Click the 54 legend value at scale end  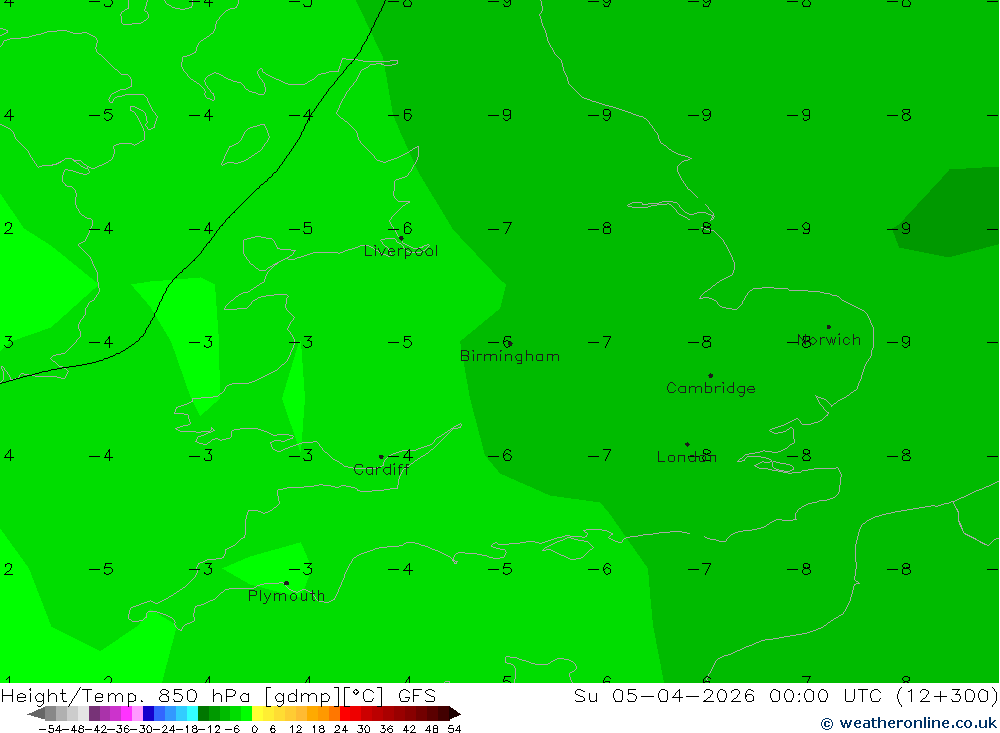click(454, 729)
